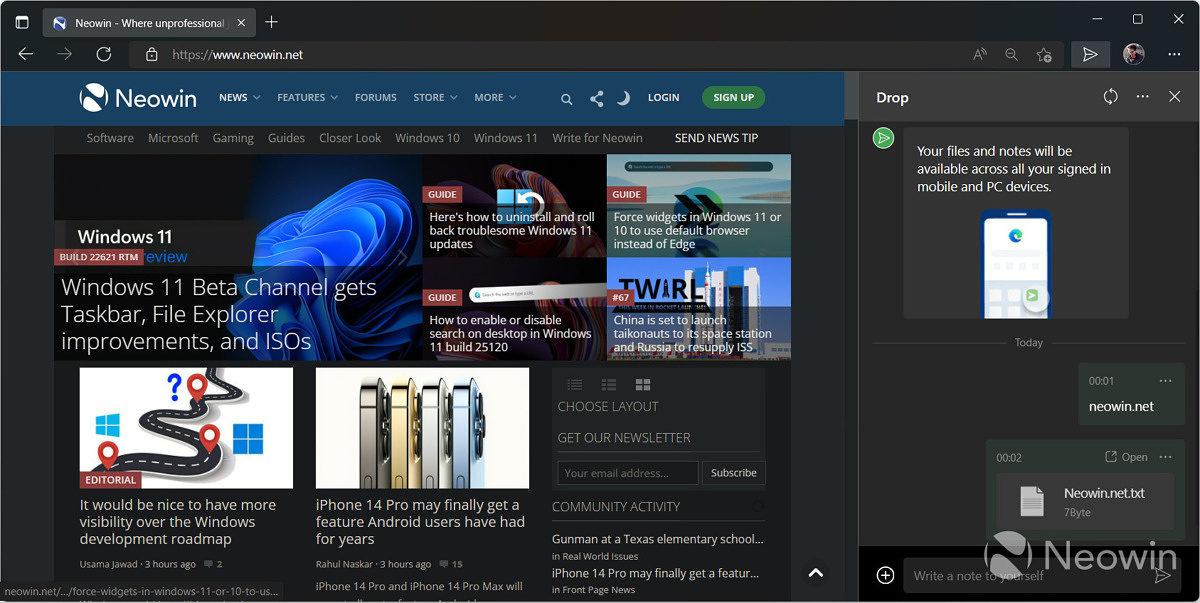Open the Drop panel more options menu
This screenshot has width=1200, height=603.
(1142, 96)
